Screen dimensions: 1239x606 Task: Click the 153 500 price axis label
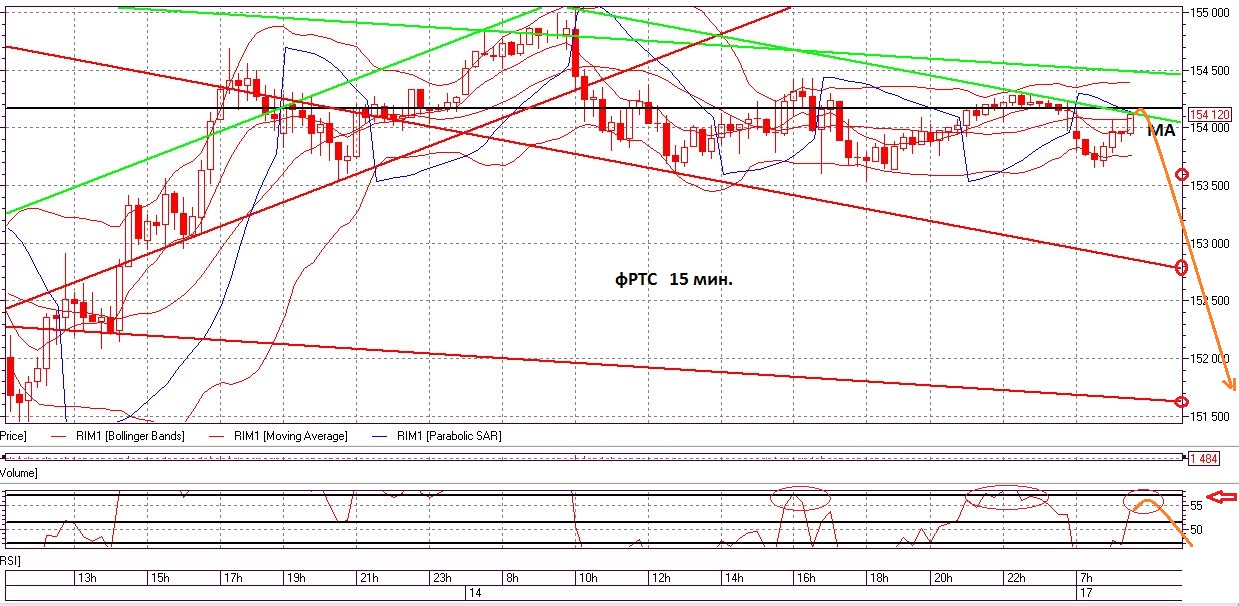tap(1212, 186)
